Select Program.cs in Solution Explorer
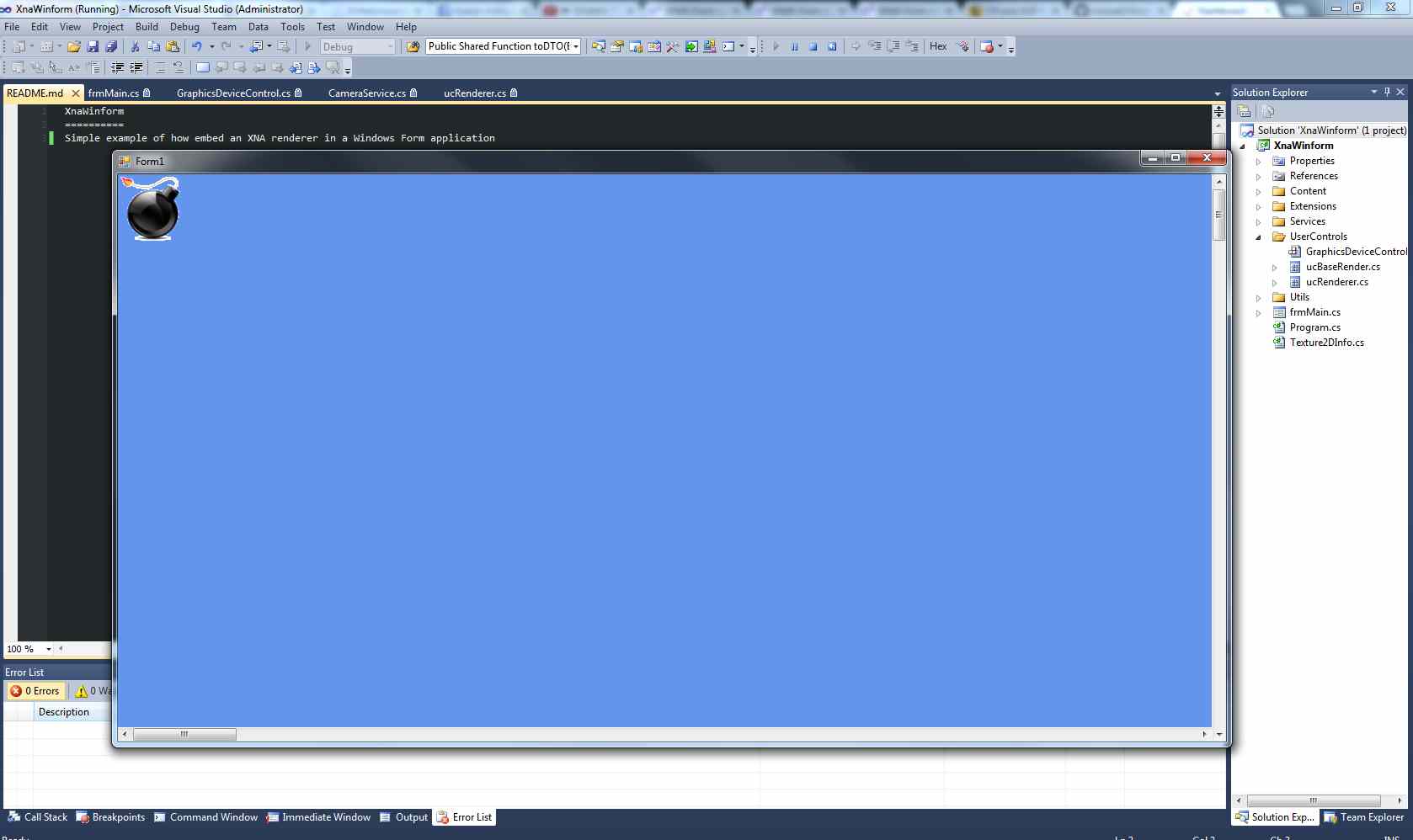This screenshot has height=840, width=1413. coord(1314,327)
